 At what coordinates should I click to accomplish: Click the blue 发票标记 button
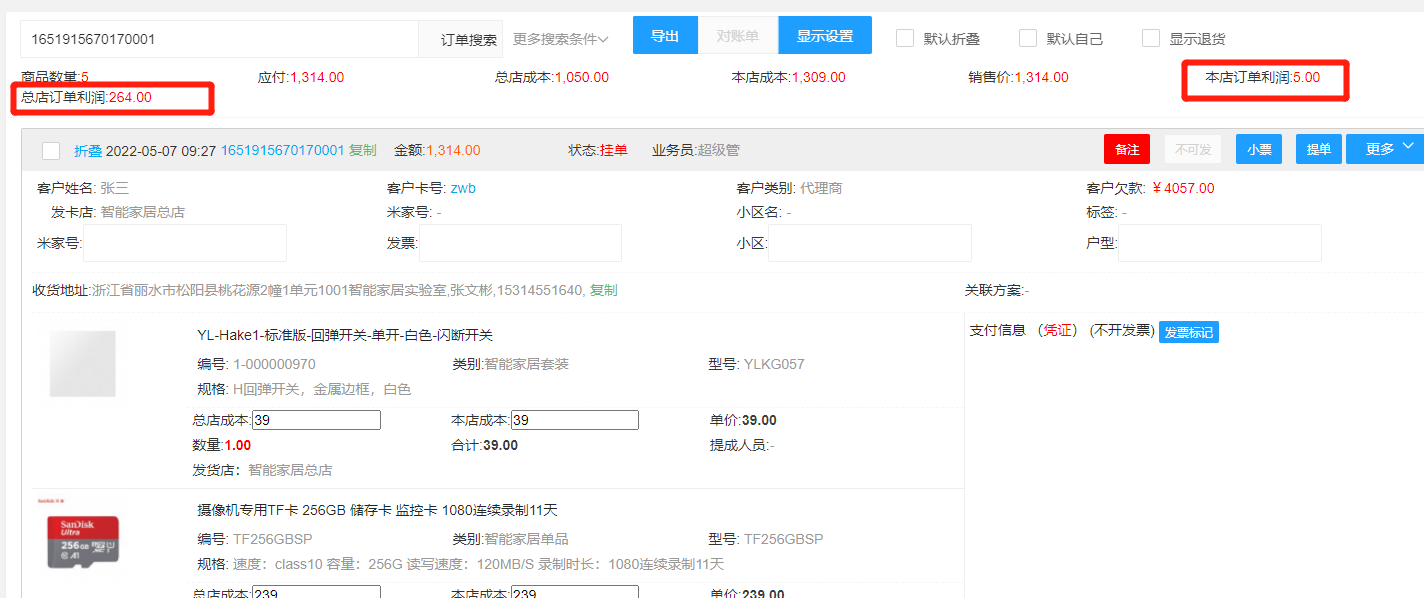[1189, 332]
